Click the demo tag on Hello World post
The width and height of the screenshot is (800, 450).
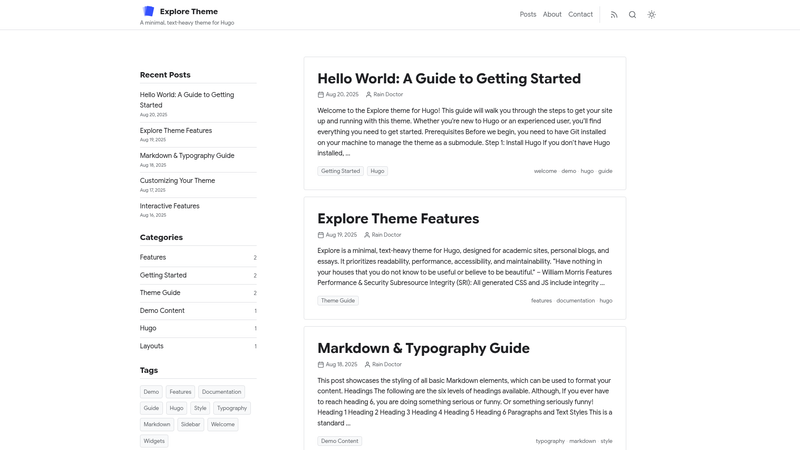point(568,171)
